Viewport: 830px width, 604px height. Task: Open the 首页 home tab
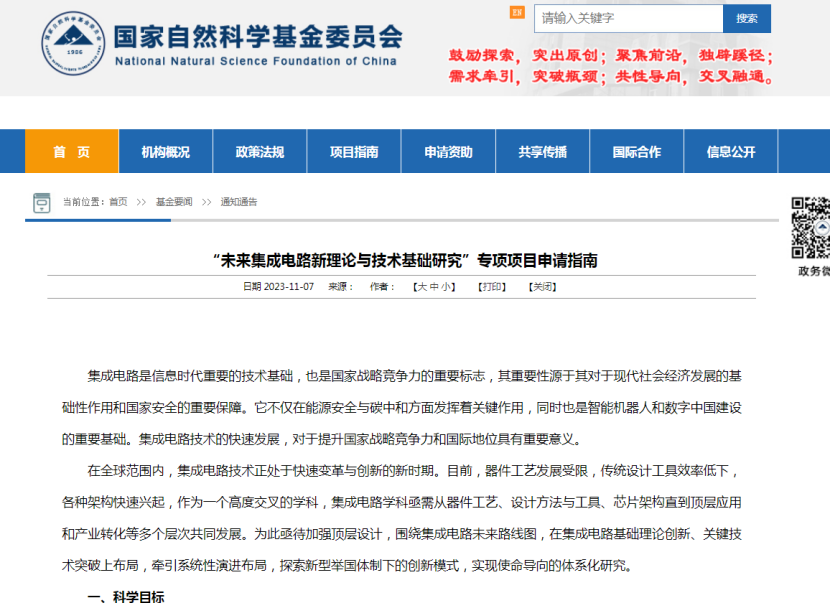(71, 152)
